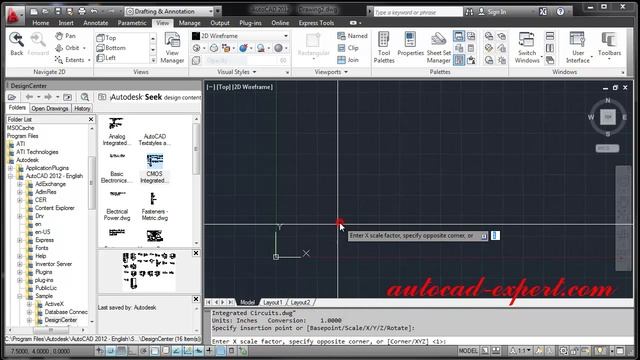
Task: Toggle the command line palette button in ribbon
Action: point(459,36)
